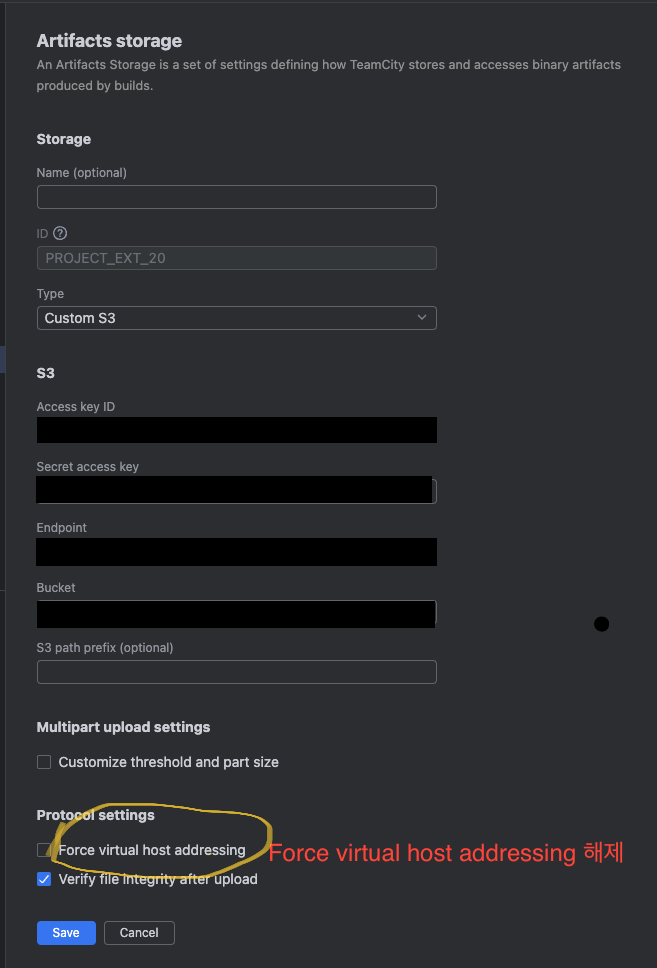Click the 'Verify file integrity after upload' label text
This screenshot has width=657, height=968.
pos(158,879)
